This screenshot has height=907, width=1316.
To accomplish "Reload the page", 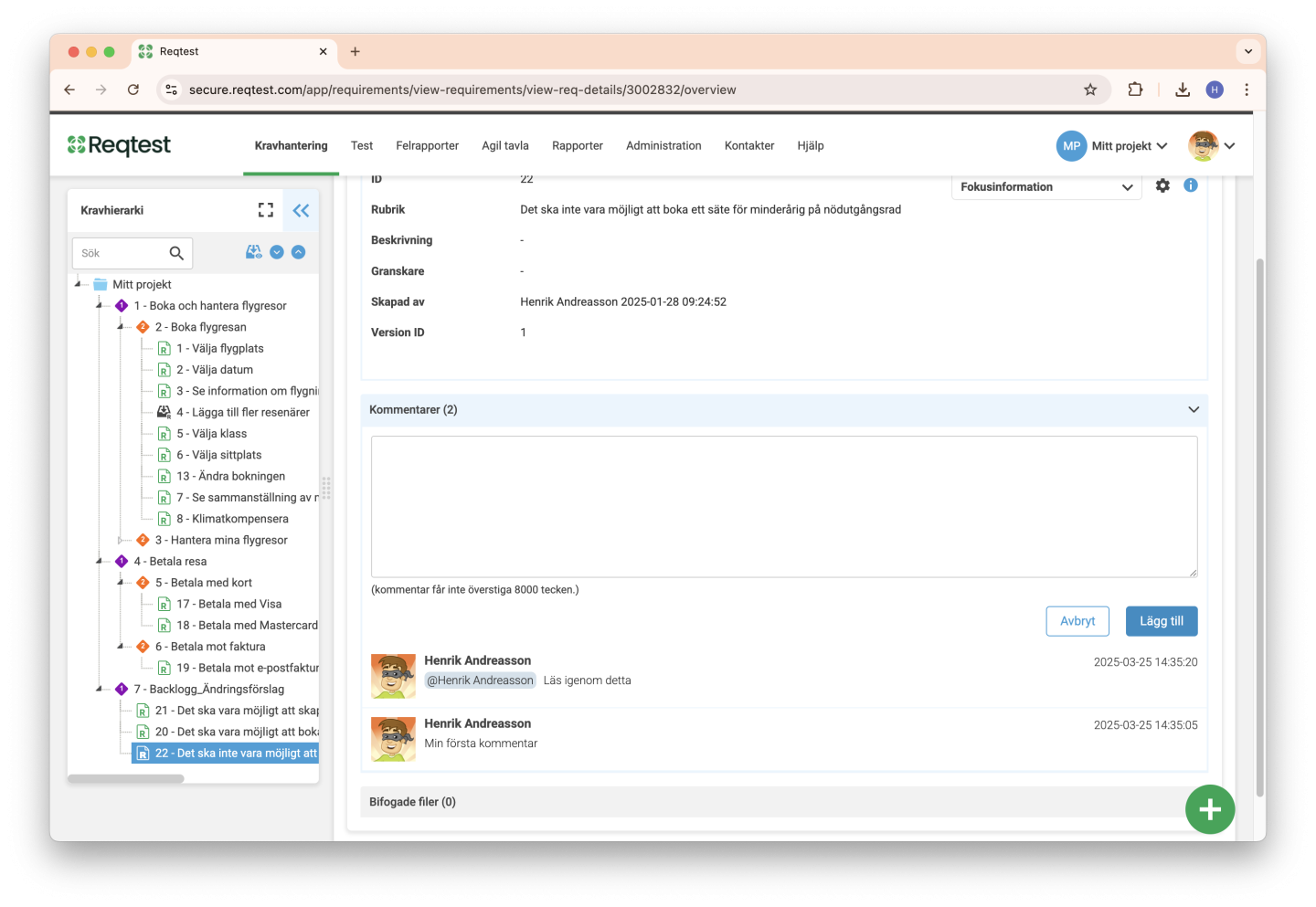I will [133, 90].
